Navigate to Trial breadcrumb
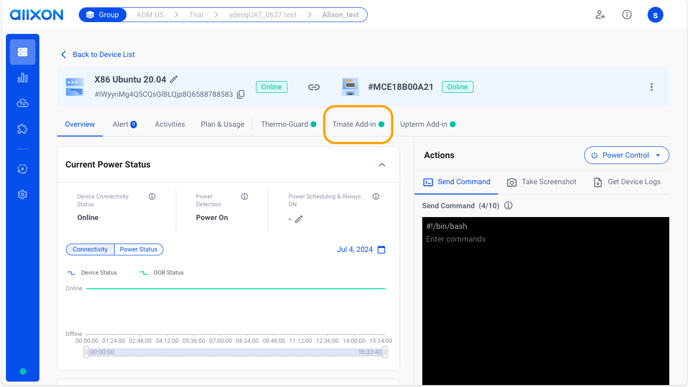This screenshot has height=387, width=688. (x=196, y=15)
